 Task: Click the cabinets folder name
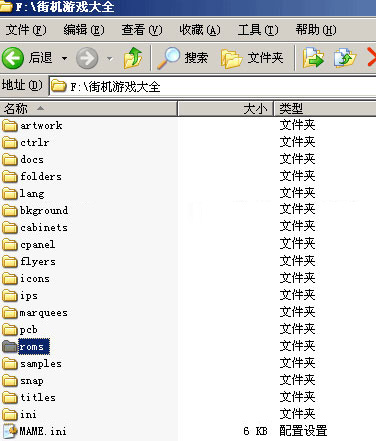(x=44, y=228)
